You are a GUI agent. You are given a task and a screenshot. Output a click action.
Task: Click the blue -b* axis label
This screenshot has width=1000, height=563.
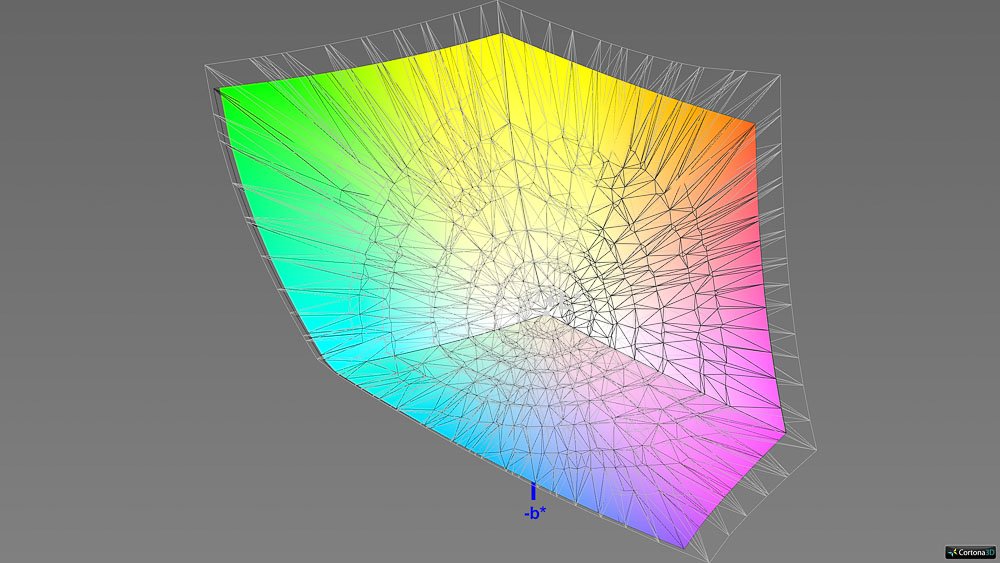pyautogui.click(x=534, y=513)
